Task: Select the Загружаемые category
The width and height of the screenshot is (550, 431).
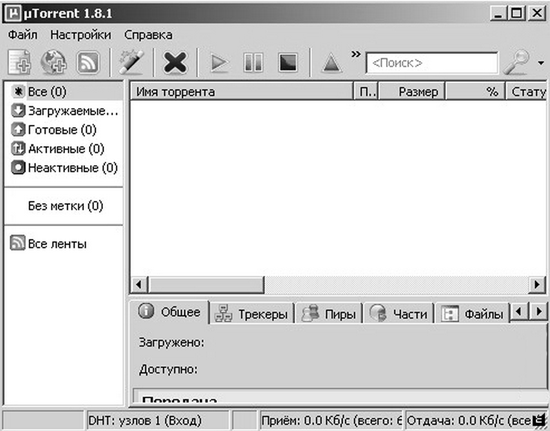Action: click(x=64, y=111)
